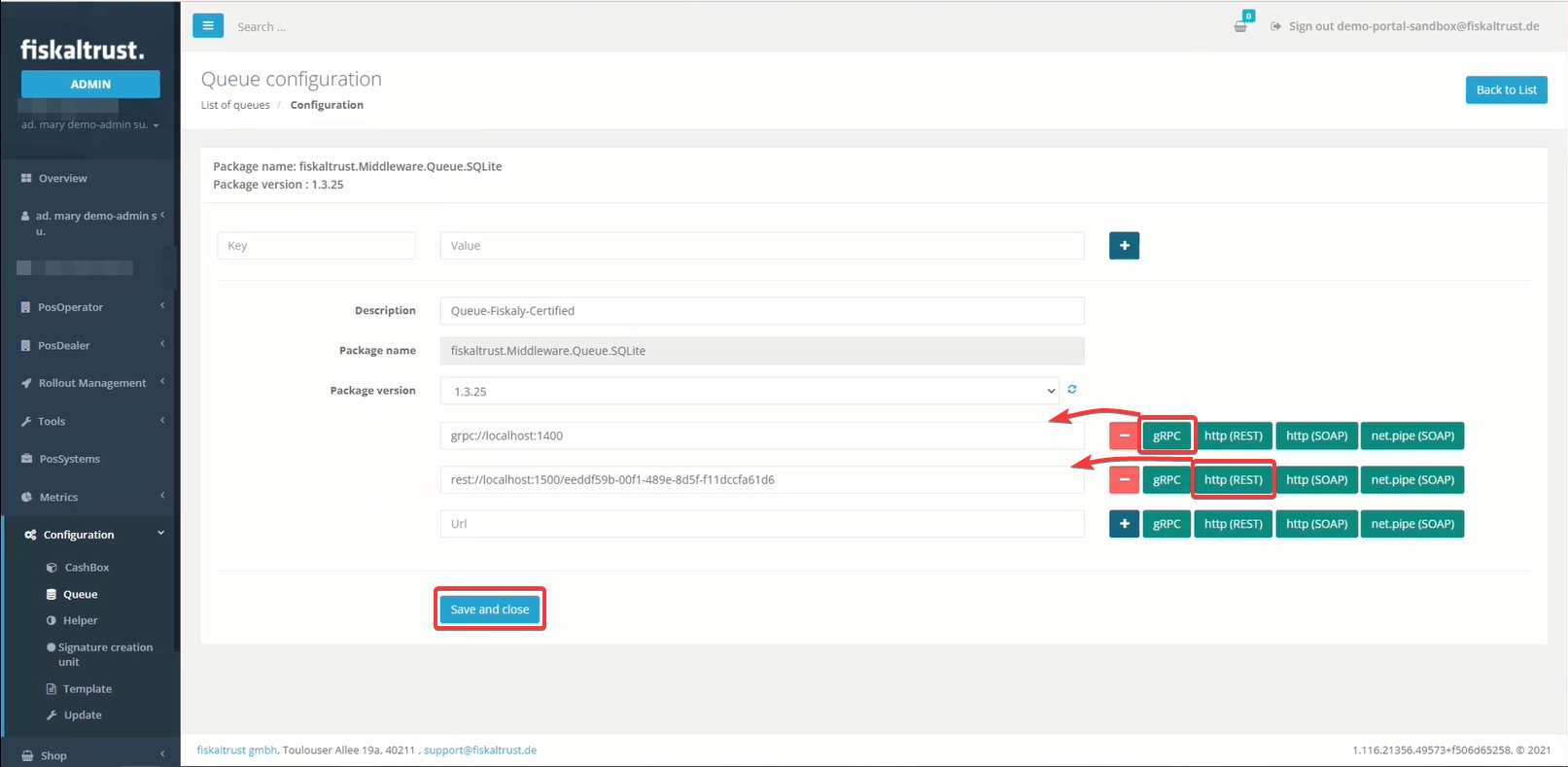Click the PosSystems briefcase icon

(x=26, y=459)
